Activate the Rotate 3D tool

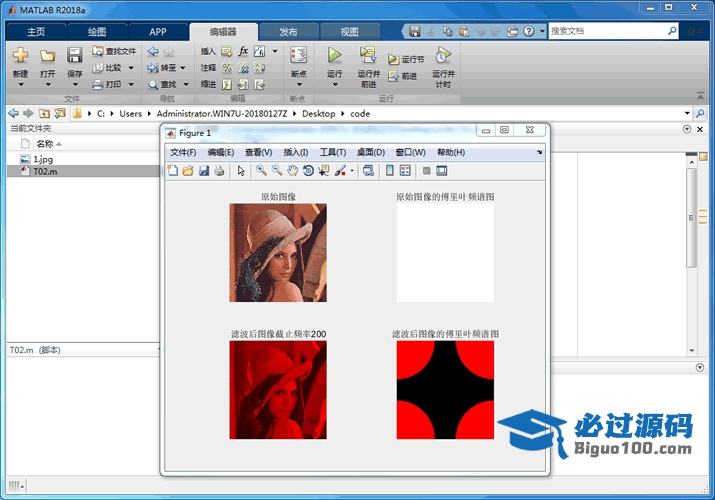pos(308,171)
